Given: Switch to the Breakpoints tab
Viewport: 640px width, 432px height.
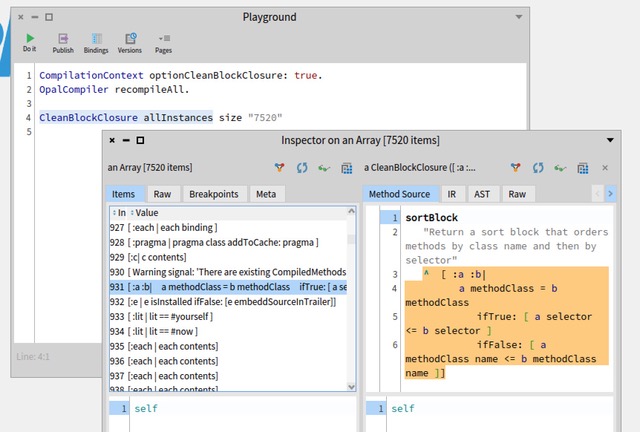Looking at the screenshot, I should (213, 194).
